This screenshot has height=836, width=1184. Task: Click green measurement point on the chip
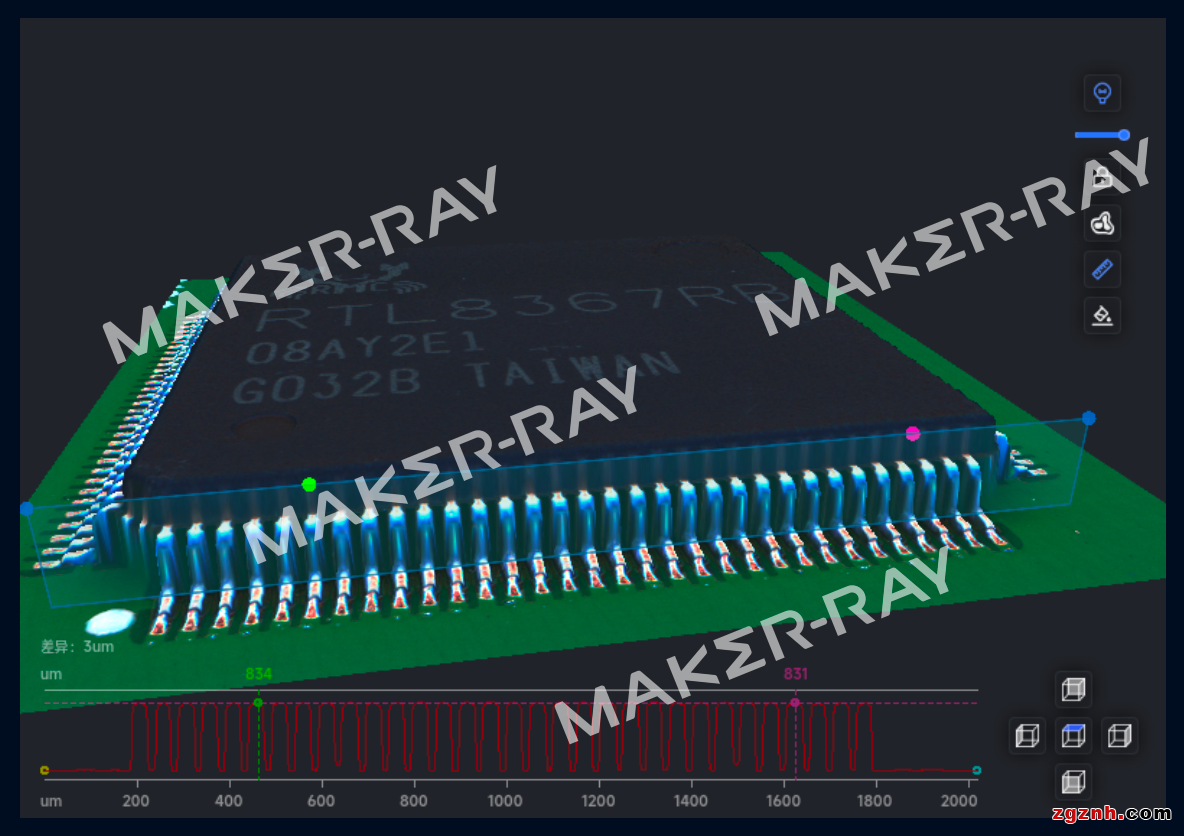point(309,485)
